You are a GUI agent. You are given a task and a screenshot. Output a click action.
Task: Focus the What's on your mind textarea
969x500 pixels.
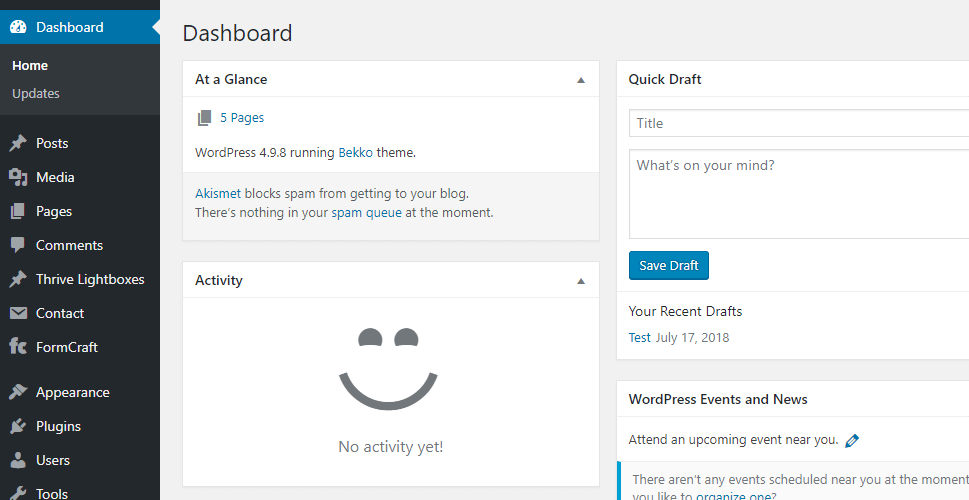799,194
